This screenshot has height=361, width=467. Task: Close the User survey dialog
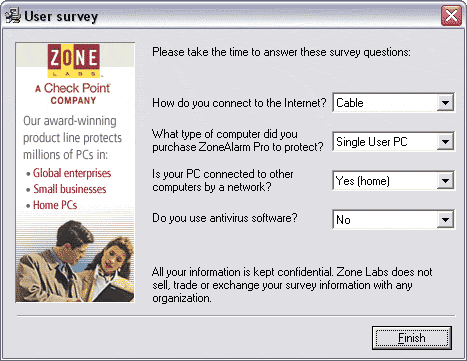pyautogui.click(x=451, y=16)
